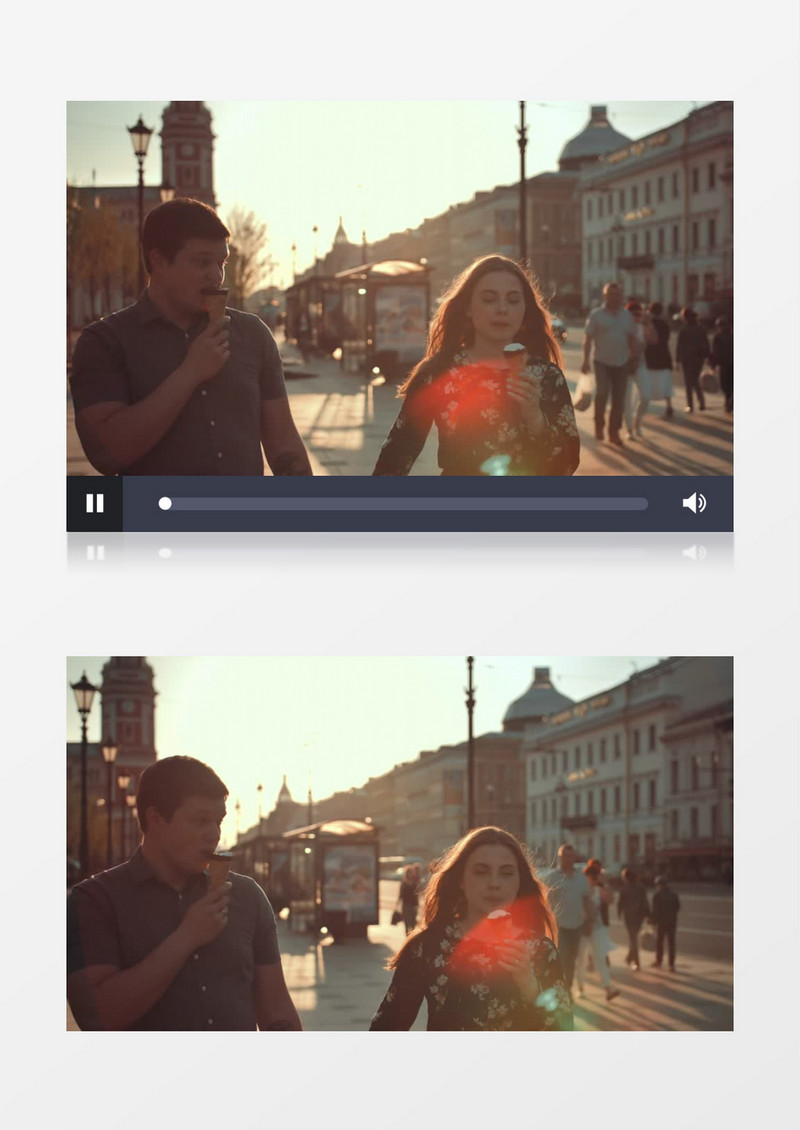Mute audio using the speaker icon
Viewport: 800px width, 1130px height.
pos(693,503)
